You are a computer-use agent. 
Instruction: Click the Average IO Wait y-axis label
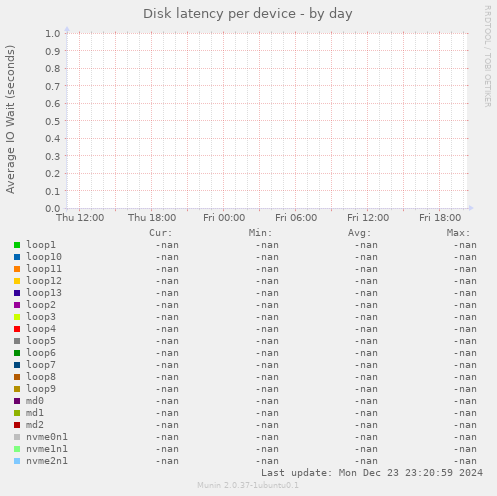(x=10, y=119)
